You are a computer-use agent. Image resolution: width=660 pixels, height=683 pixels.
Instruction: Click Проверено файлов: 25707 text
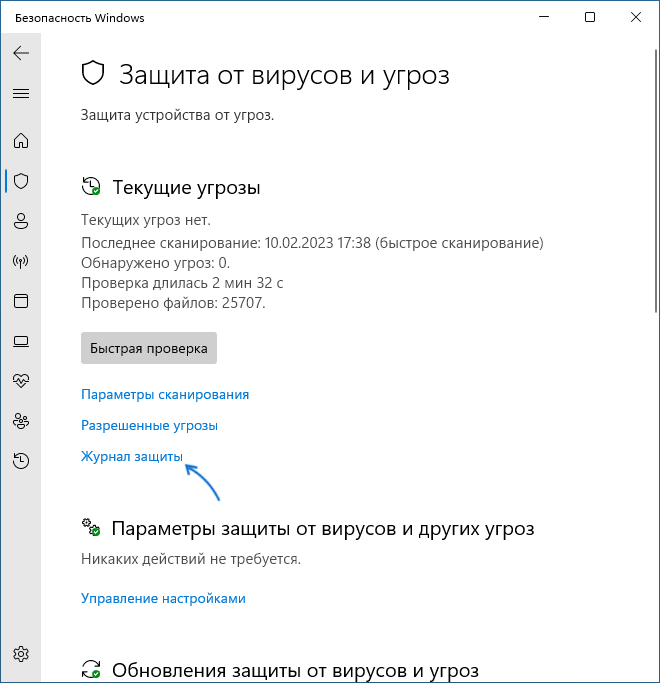tap(173, 303)
